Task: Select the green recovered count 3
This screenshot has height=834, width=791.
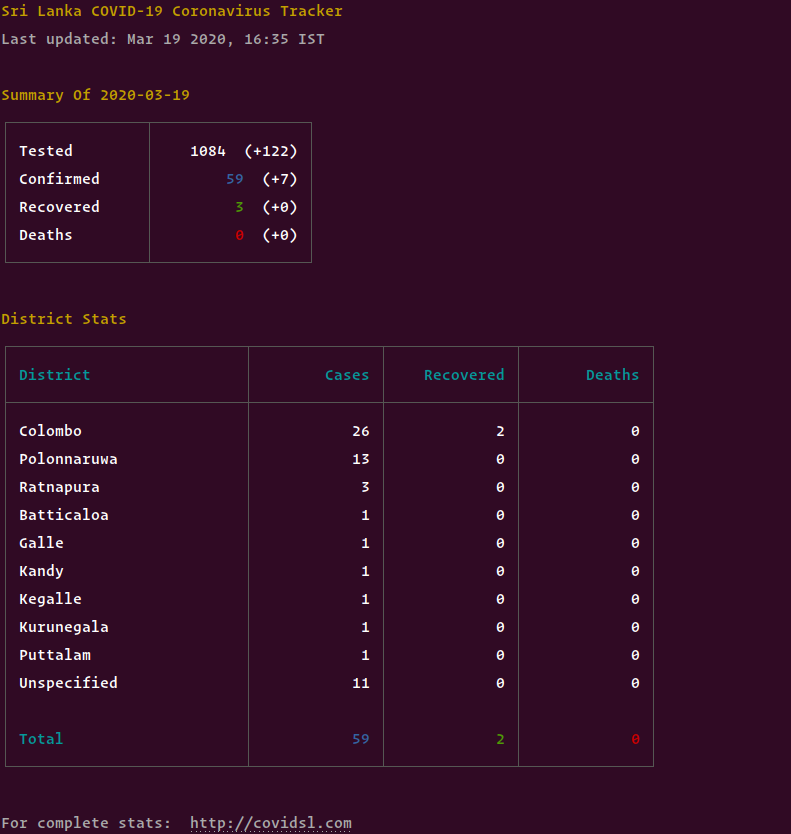Action: tap(239, 207)
